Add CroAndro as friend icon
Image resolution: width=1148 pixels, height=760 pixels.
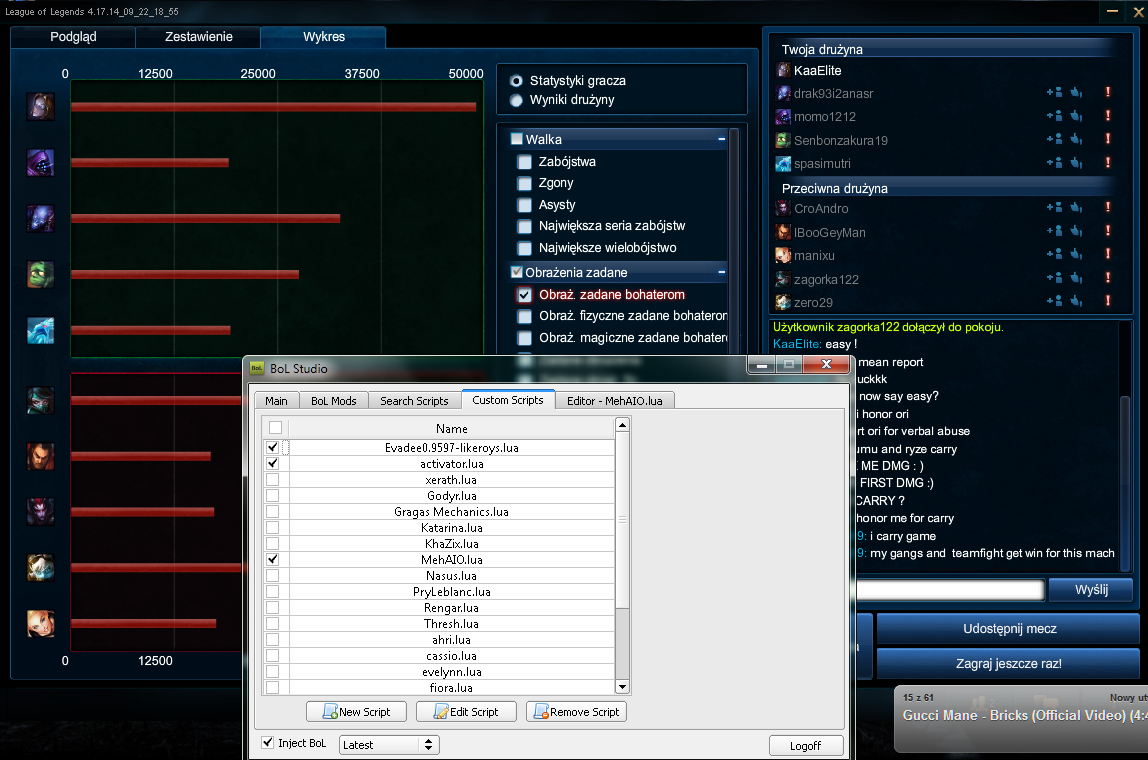1054,208
